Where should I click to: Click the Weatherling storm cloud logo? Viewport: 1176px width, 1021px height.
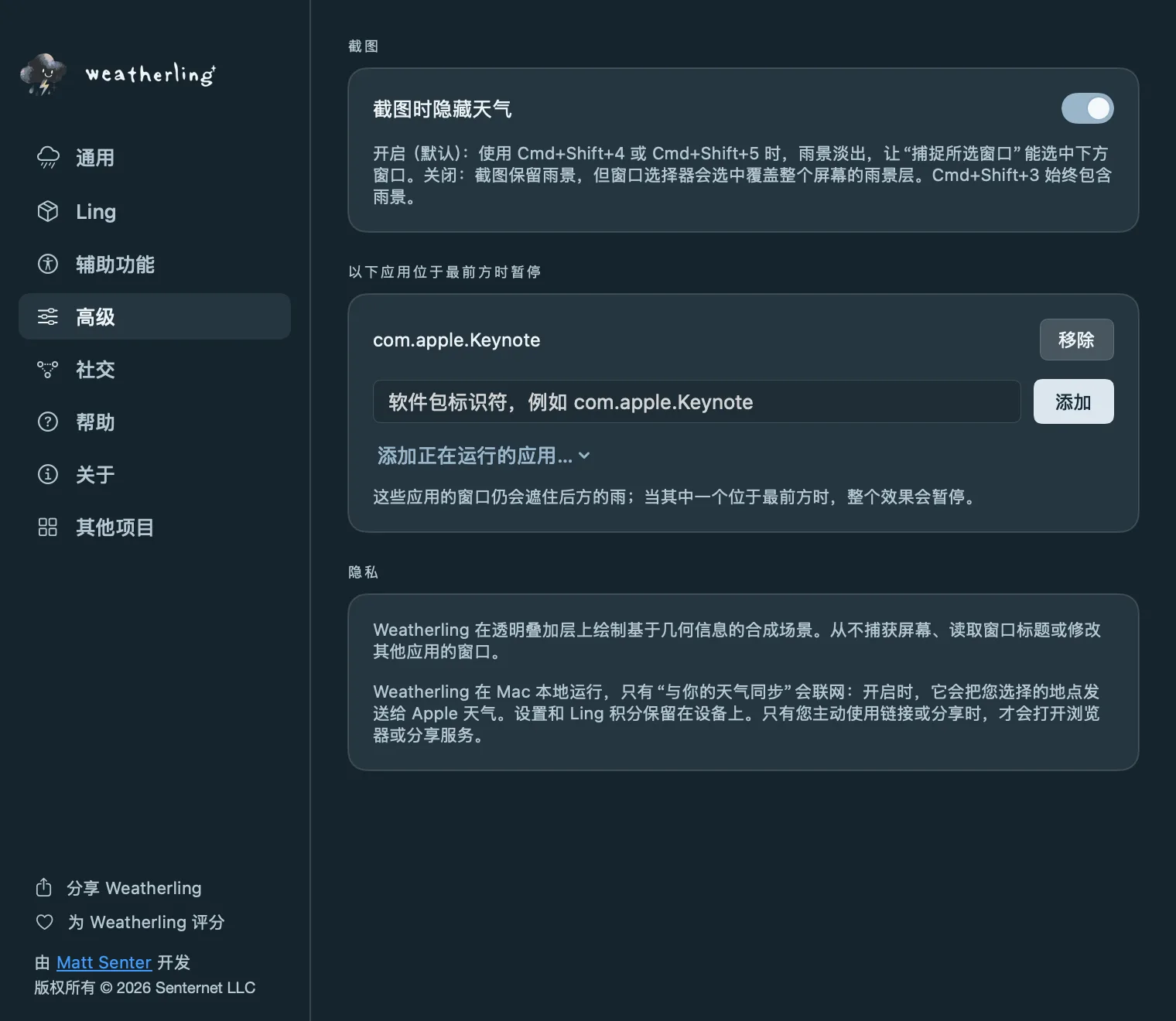pos(43,74)
